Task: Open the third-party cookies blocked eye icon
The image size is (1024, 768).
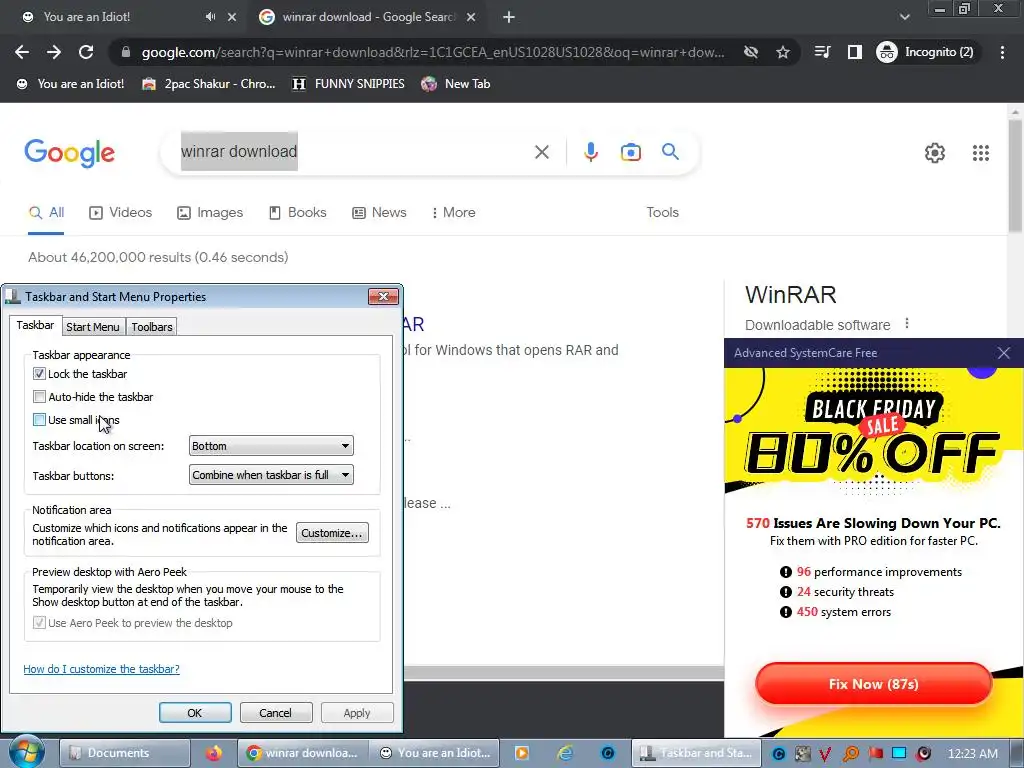Action: (751, 52)
